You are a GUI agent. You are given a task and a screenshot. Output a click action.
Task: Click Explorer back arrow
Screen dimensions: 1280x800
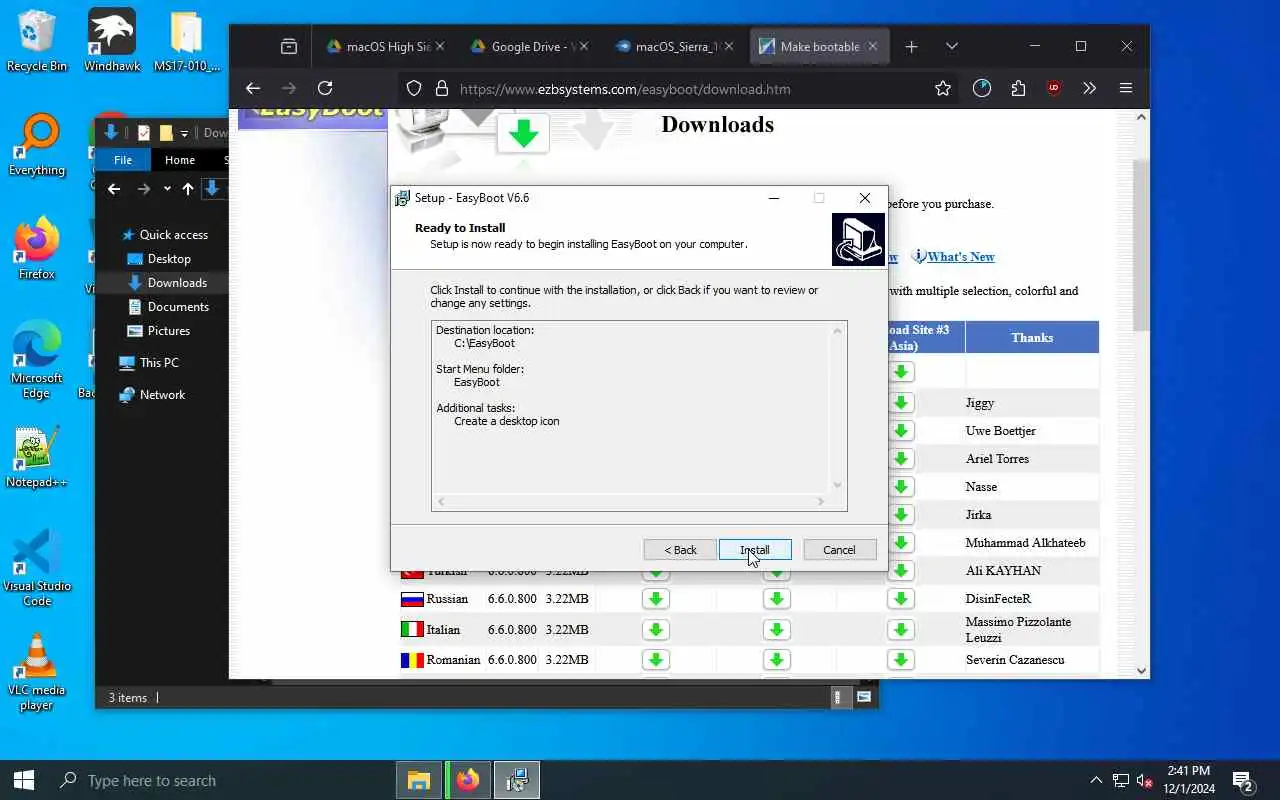point(114,189)
